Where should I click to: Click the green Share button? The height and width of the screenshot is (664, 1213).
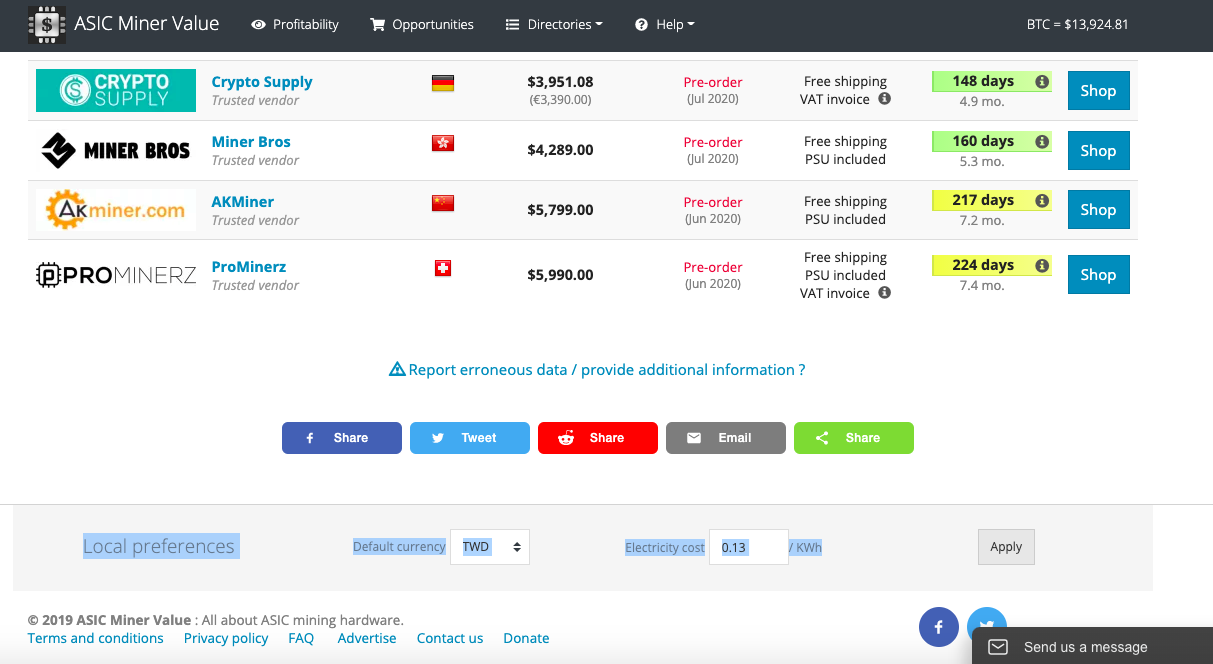coord(853,438)
